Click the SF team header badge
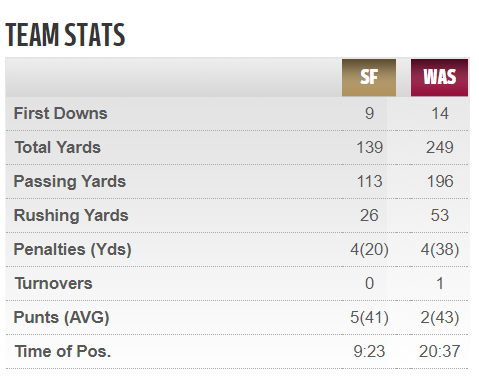The height and width of the screenshot is (378, 479). (x=369, y=78)
